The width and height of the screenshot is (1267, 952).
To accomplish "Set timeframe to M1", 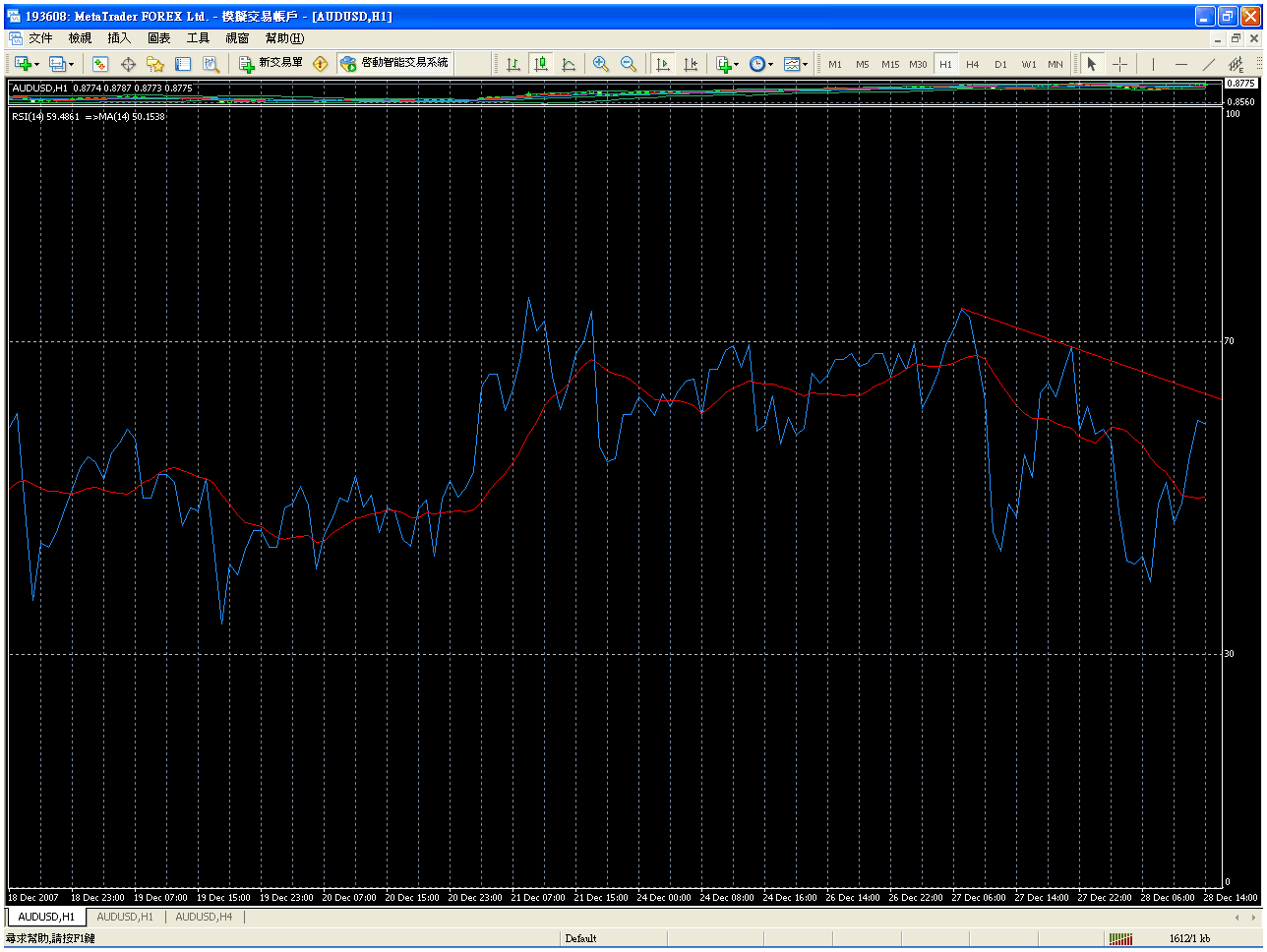I will click(x=835, y=64).
